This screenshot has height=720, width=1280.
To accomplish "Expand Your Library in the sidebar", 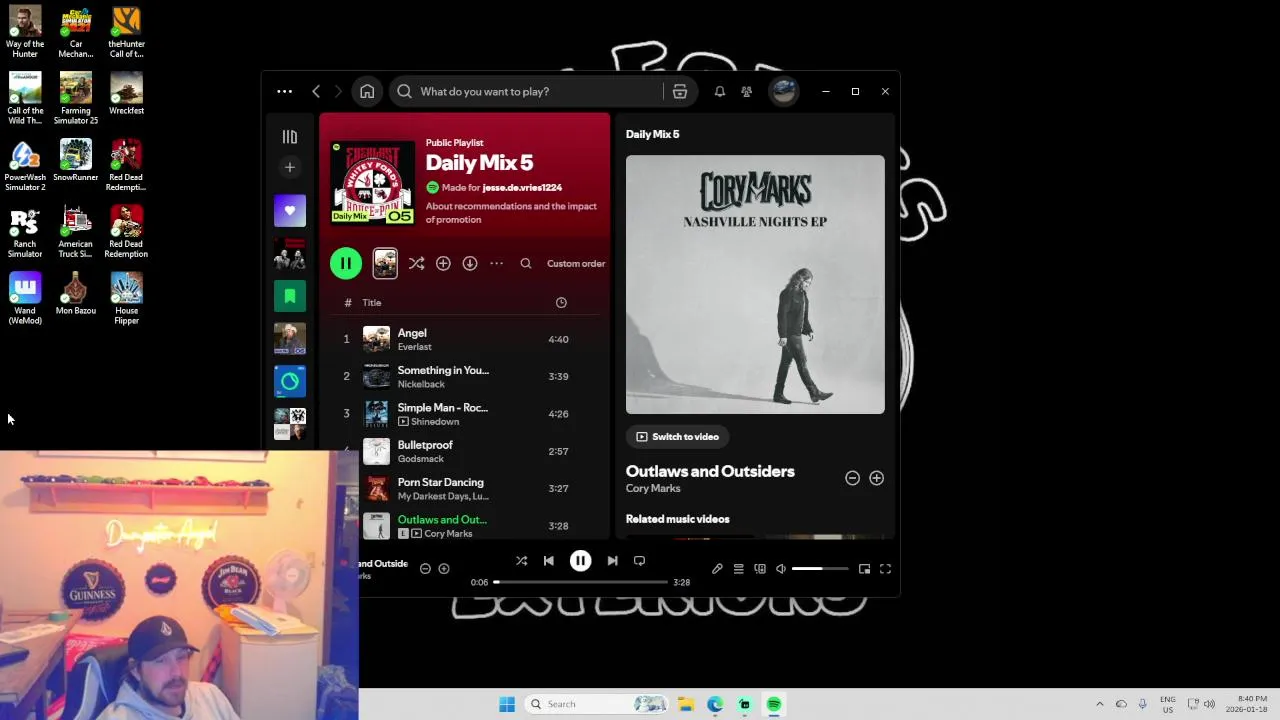I will click(290, 137).
